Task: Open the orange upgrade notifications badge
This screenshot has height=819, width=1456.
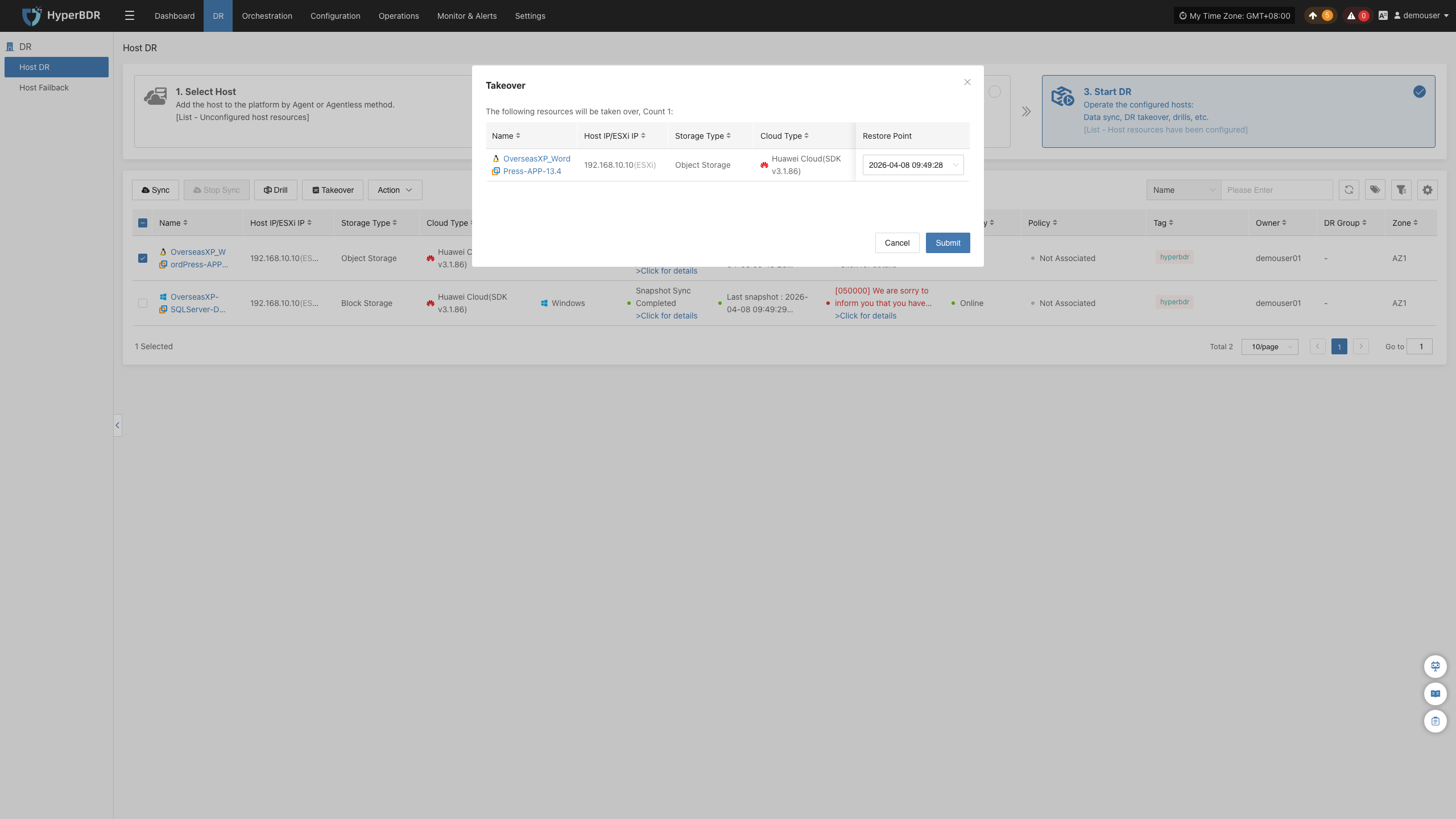Action: pos(1321,16)
